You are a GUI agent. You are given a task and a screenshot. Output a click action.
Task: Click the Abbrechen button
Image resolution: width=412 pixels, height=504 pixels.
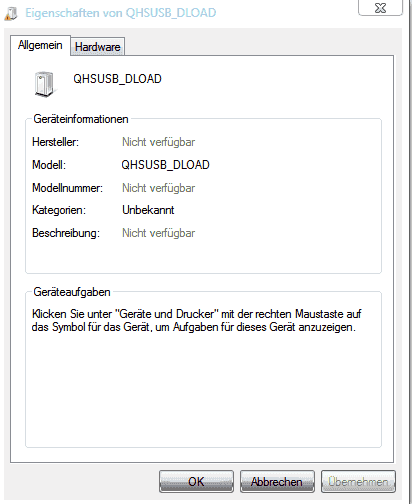click(277, 481)
